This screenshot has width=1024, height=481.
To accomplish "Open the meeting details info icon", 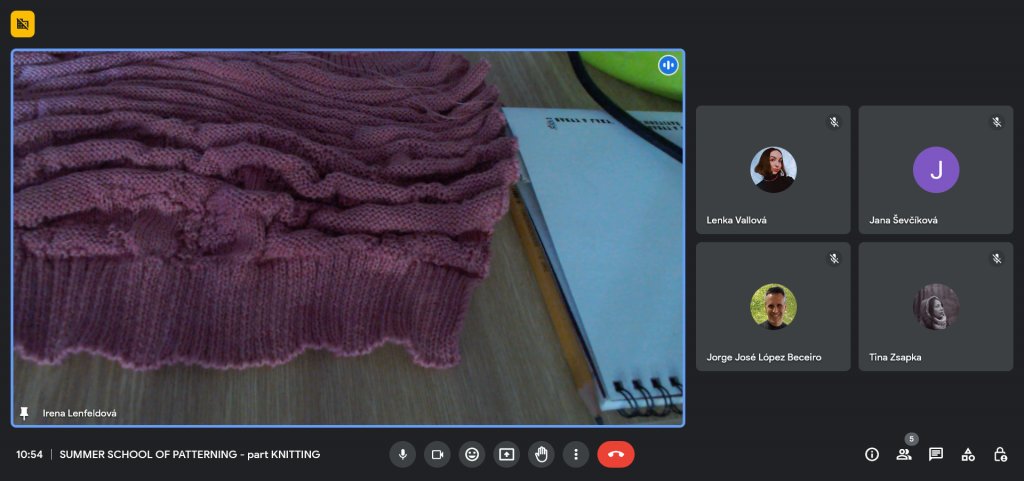I will pyautogui.click(x=872, y=454).
